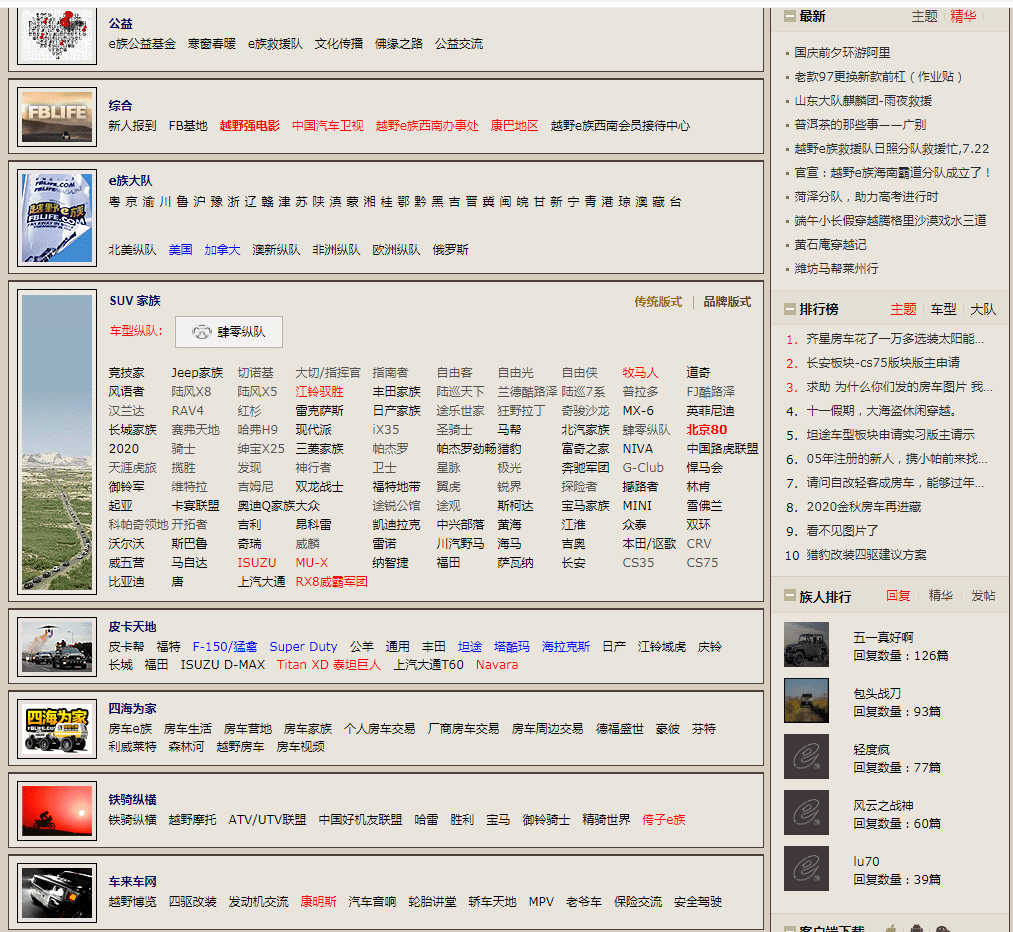Read post 黄石庵穿越记
The height and width of the screenshot is (932, 1013).
pos(830,245)
